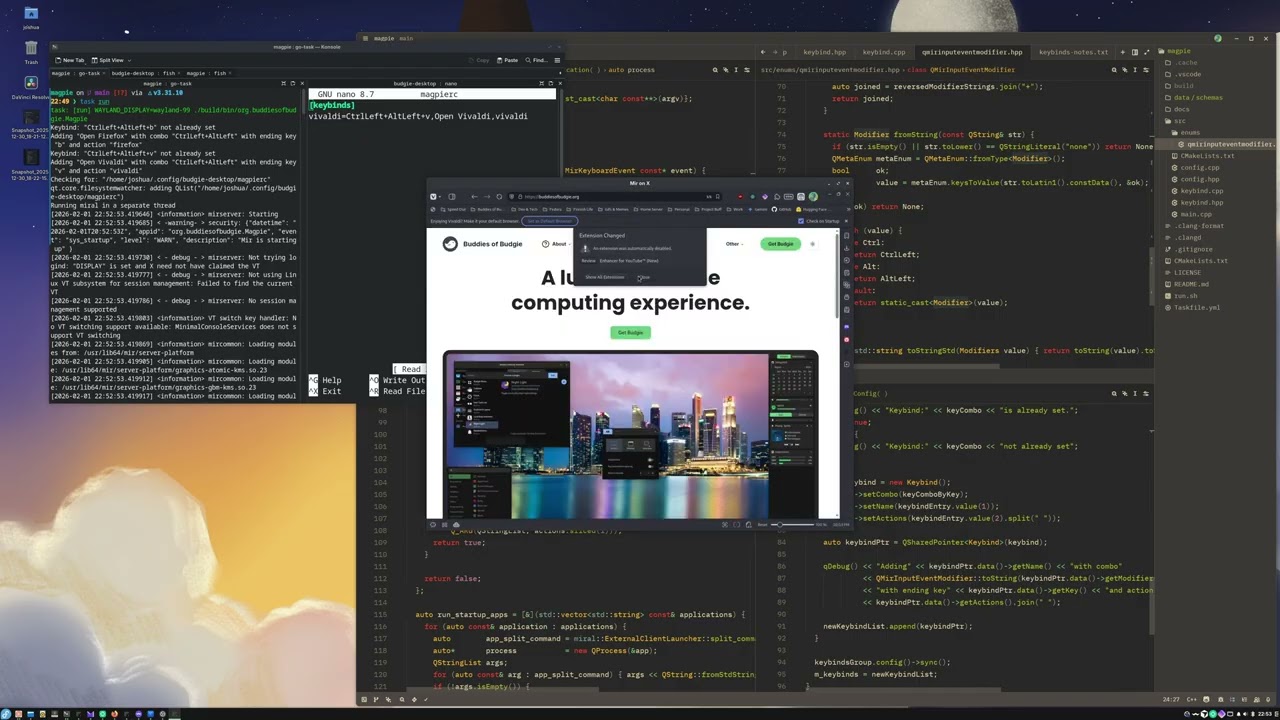The height and width of the screenshot is (720, 1280).
Task: Uncheck the Check on Startup checkbox
Action: (801, 221)
